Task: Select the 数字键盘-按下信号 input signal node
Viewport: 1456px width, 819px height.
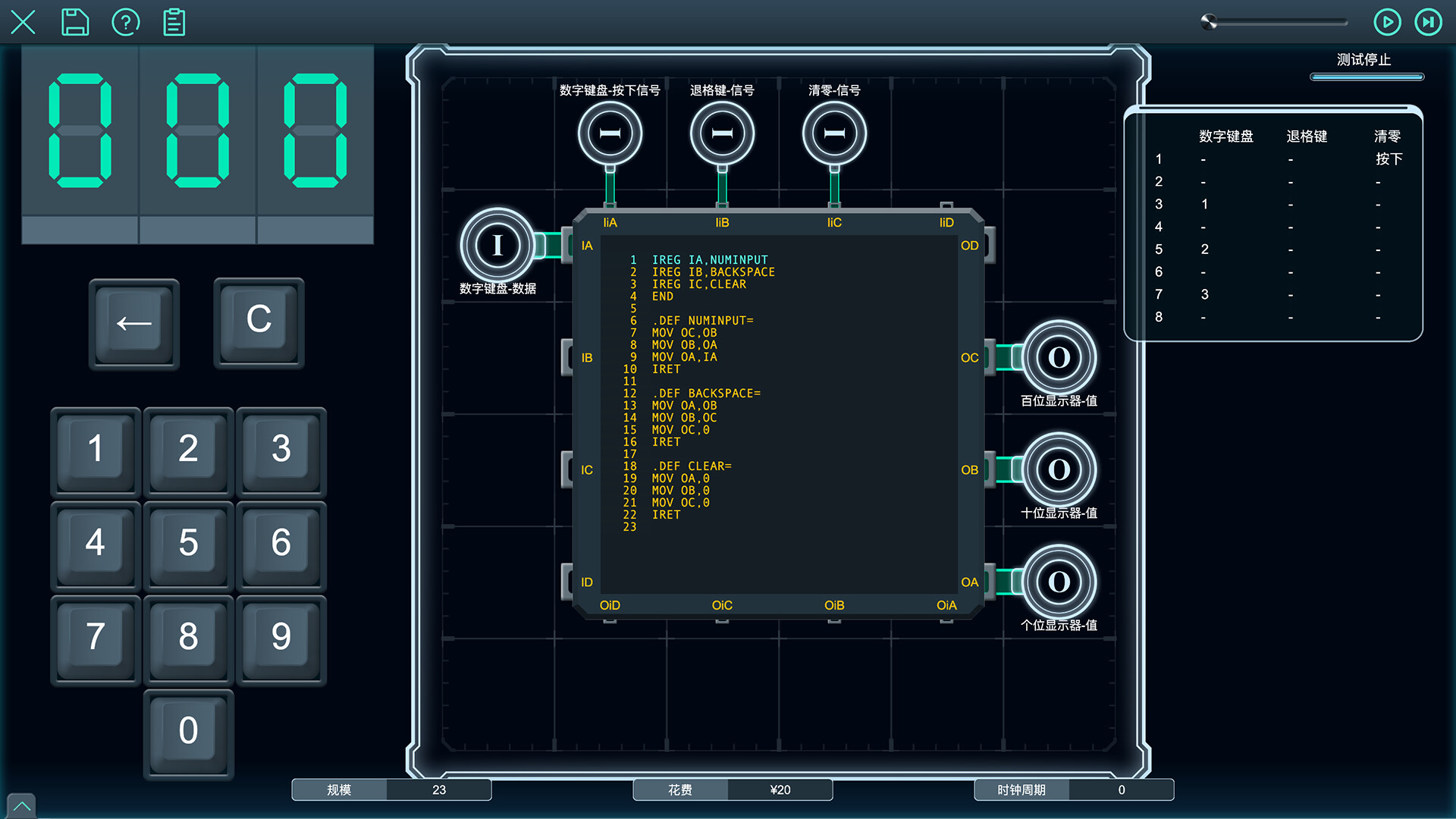Action: (610, 133)
